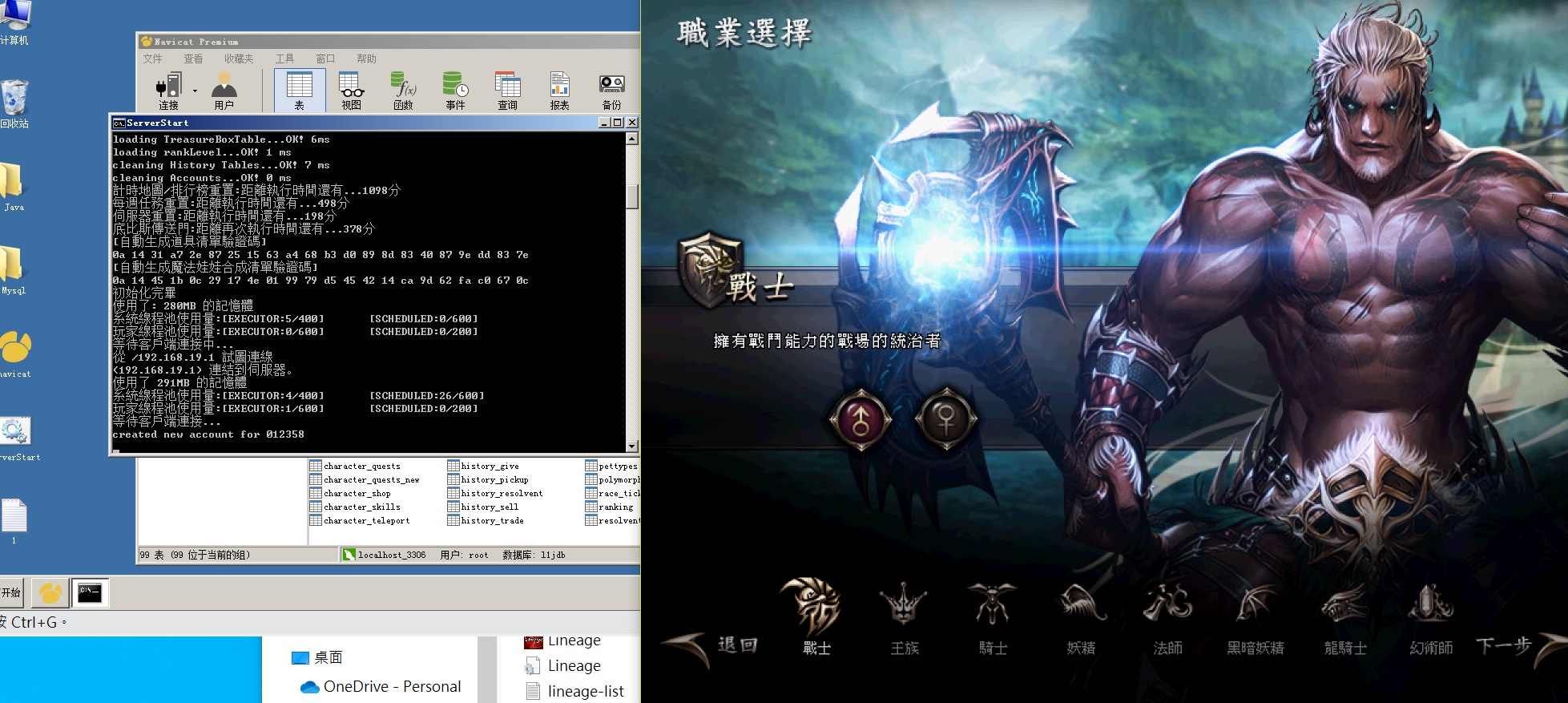Select the character_shop table
Image resolution: width=1568 pixels, height=703 pixels.
350,493
